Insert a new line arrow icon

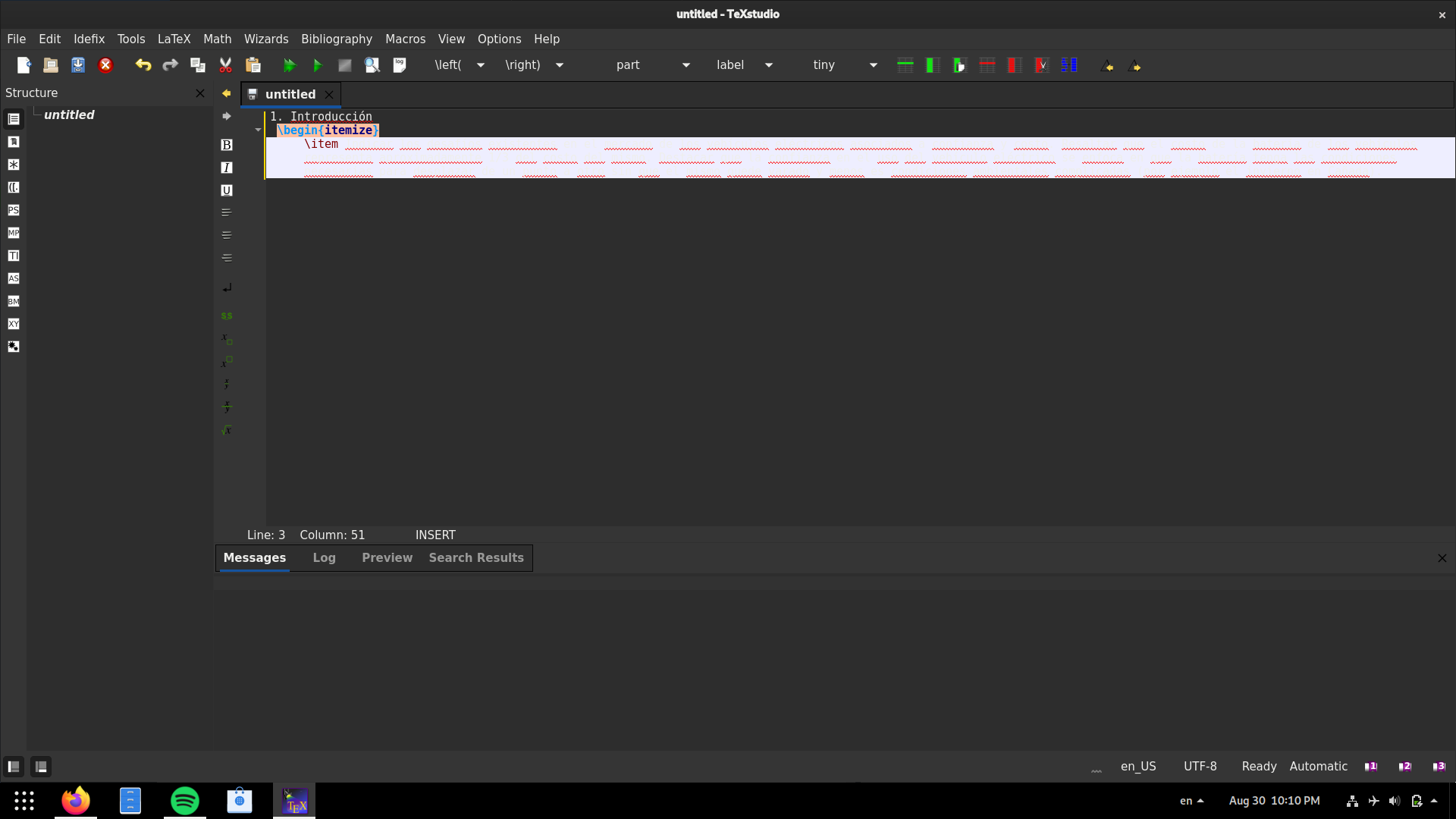click(x=226, y=287)
